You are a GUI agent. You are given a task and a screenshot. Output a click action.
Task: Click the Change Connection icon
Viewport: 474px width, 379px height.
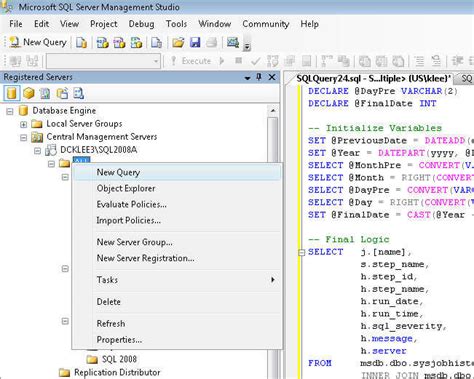[x=32, y=61]
